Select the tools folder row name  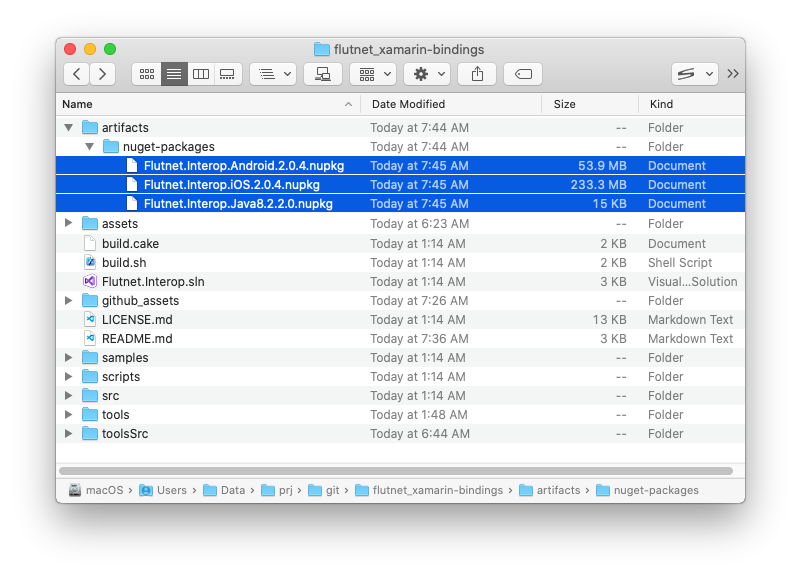point(115,415)
